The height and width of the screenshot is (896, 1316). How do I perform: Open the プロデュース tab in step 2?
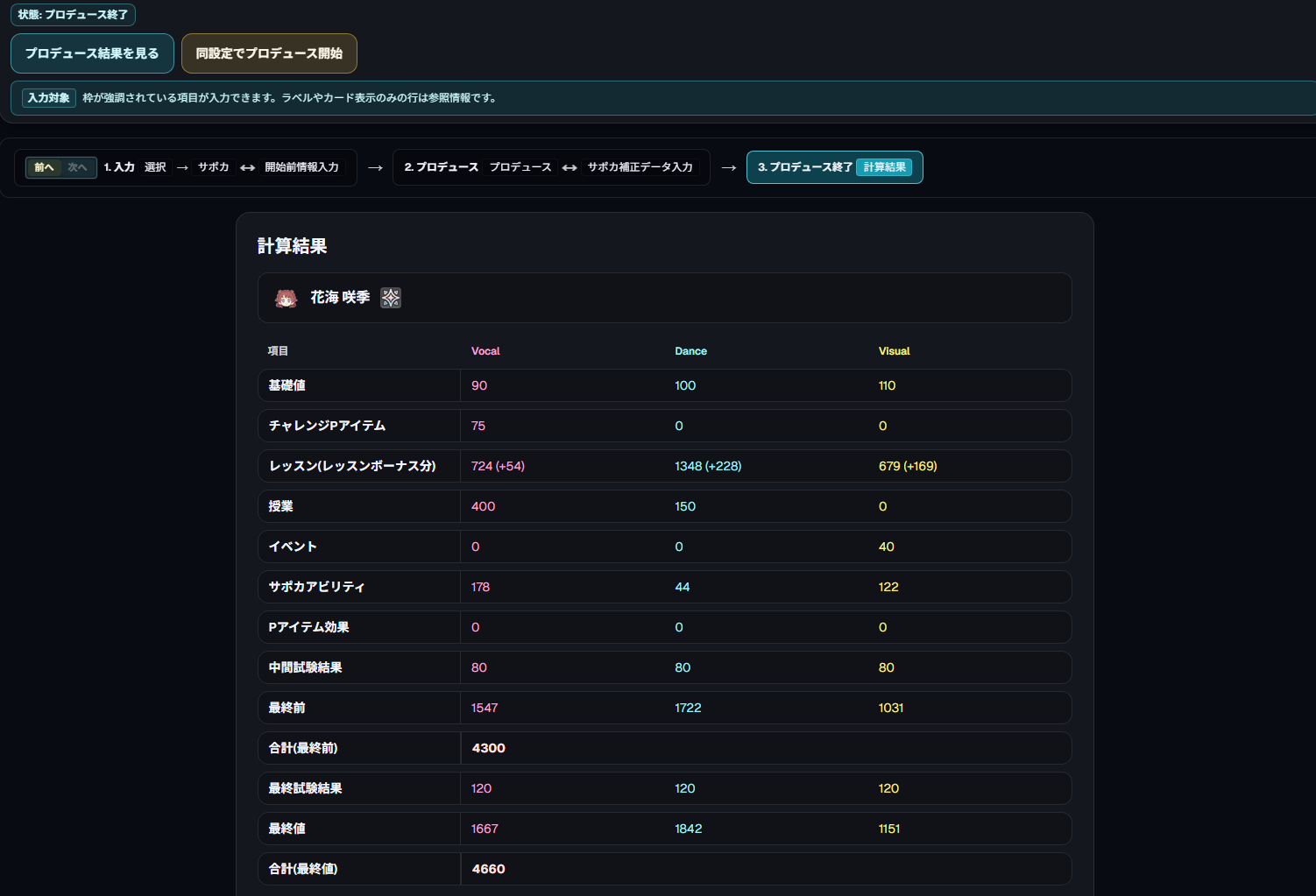point(520,166)
